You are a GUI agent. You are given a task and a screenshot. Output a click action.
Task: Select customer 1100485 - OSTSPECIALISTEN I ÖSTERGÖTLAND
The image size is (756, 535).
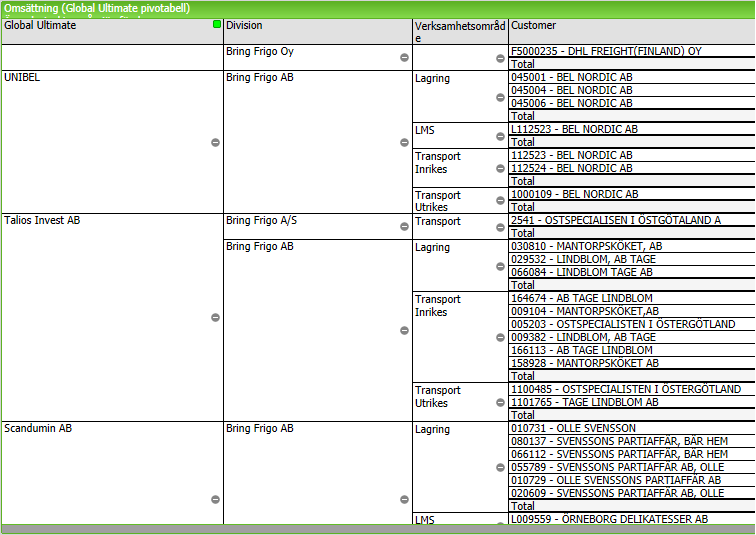click(632, 389)
